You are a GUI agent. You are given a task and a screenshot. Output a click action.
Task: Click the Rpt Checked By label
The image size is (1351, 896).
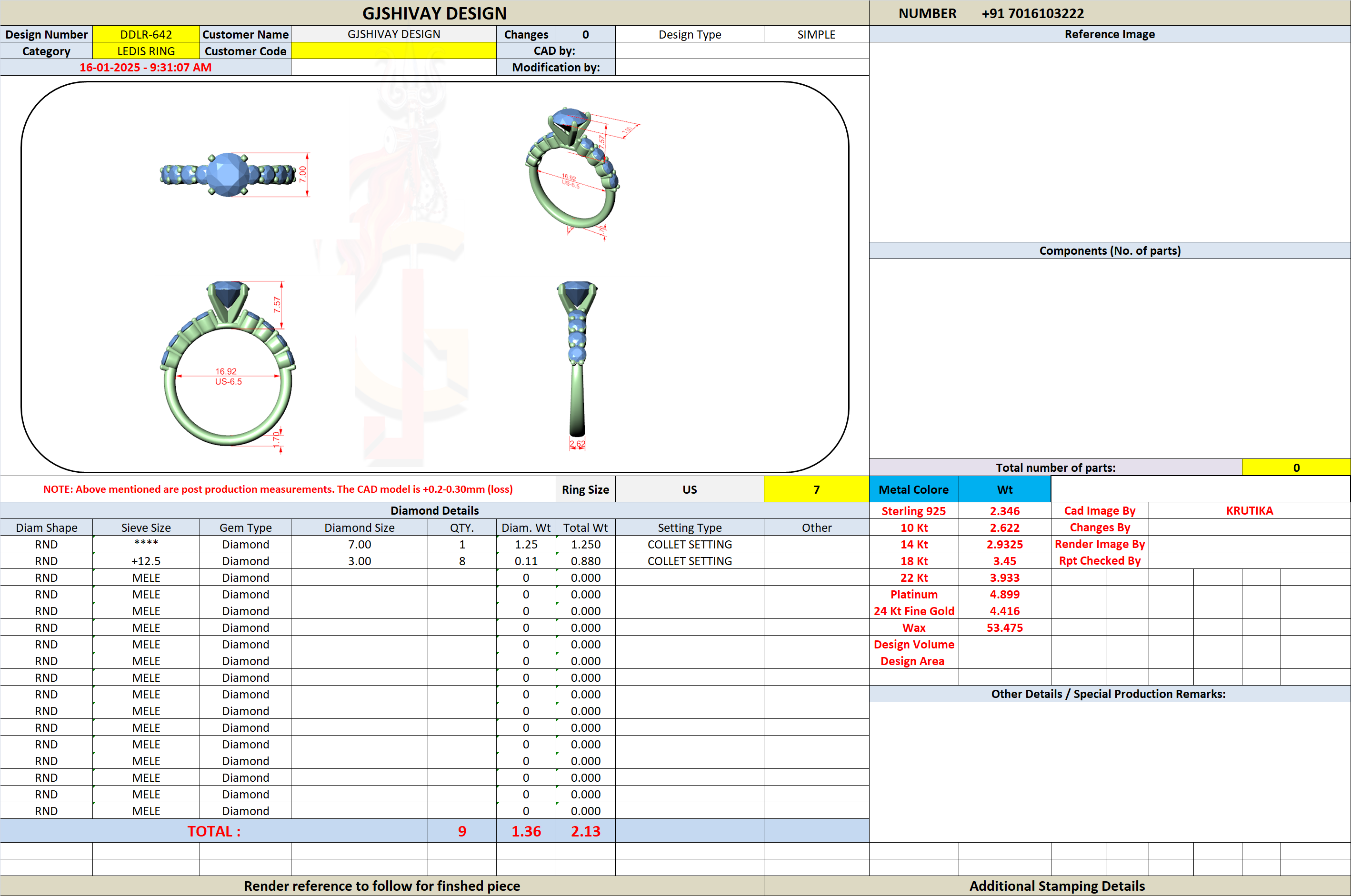point(1099,560)
